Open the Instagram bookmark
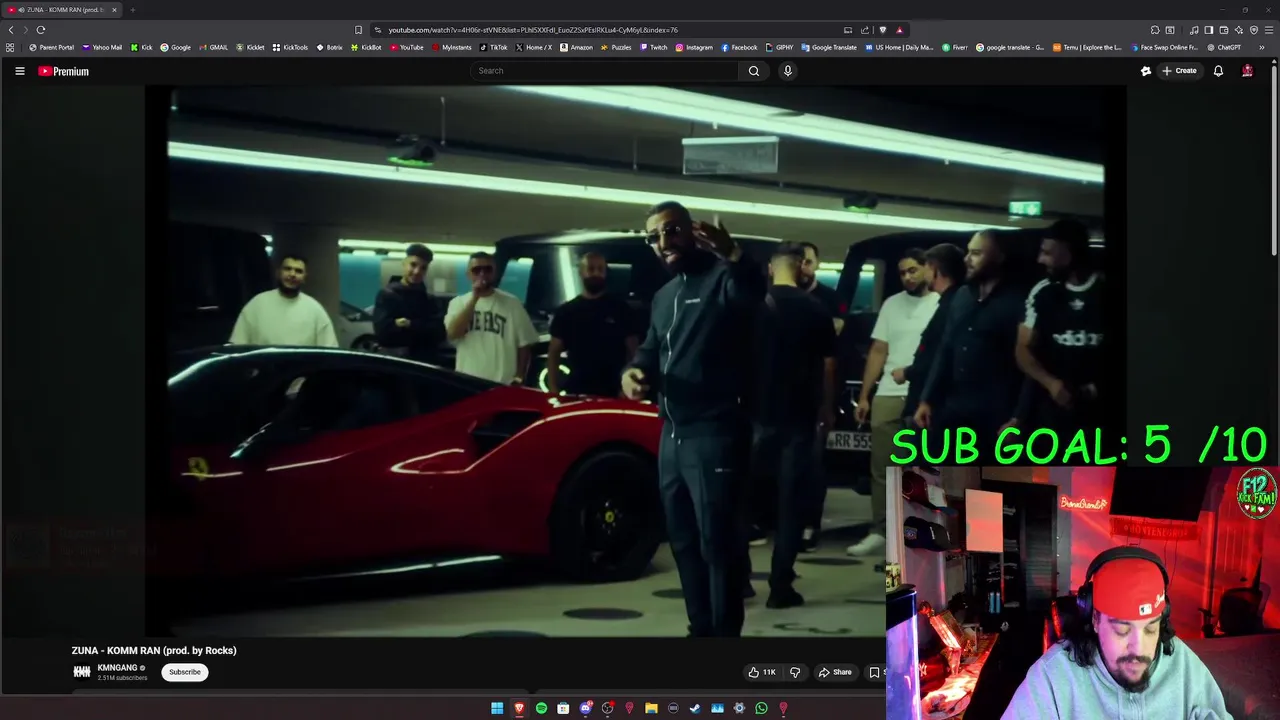 (694, 47)
